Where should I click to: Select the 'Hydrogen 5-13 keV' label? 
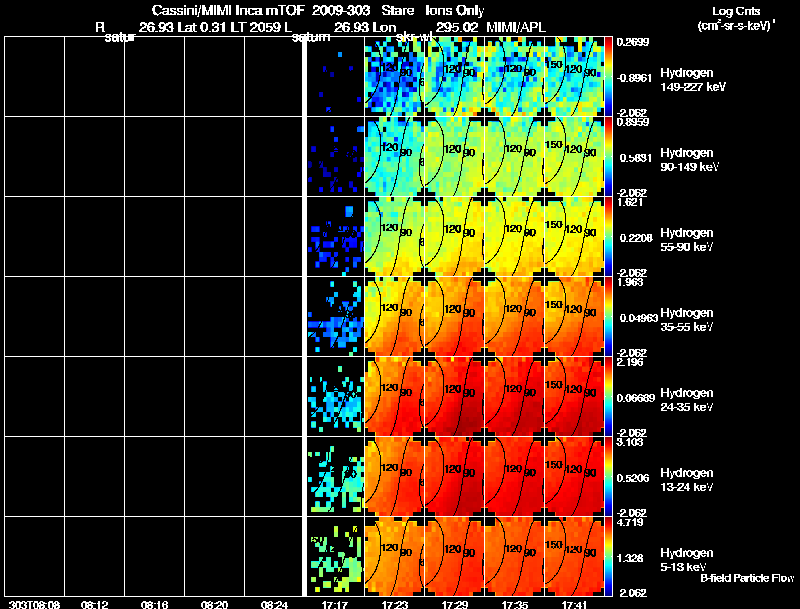pyautogui.click(x=687, y=560)
